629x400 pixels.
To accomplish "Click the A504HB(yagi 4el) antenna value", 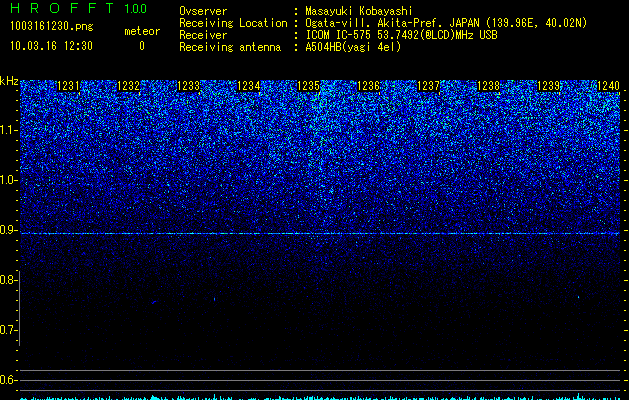I will (x=353, y=47).
